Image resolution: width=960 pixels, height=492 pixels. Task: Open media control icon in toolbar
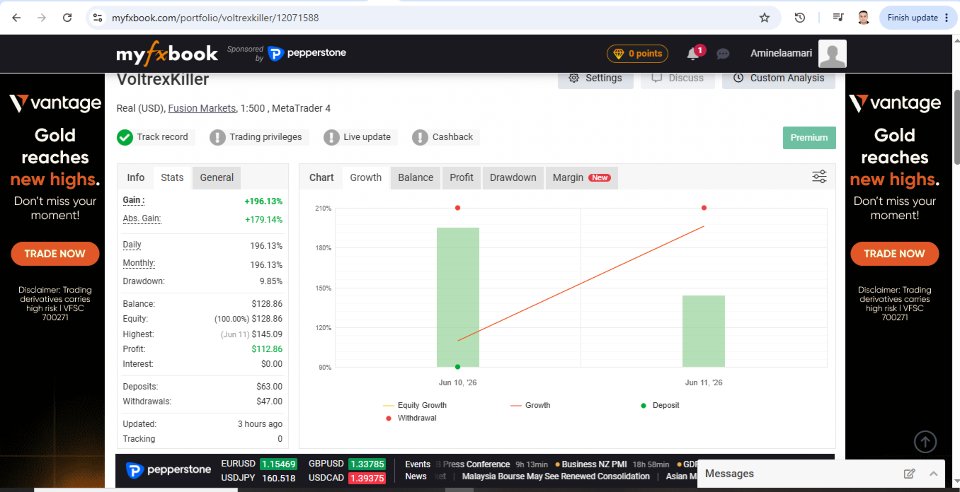pyautogui.click(x=838, y=18)
